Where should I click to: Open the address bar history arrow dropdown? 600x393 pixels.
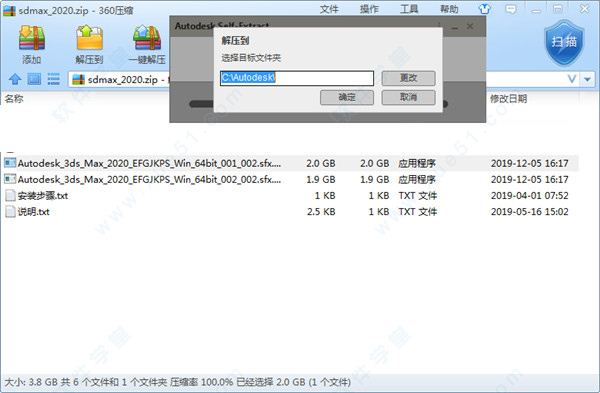click(x=587, y=80)
